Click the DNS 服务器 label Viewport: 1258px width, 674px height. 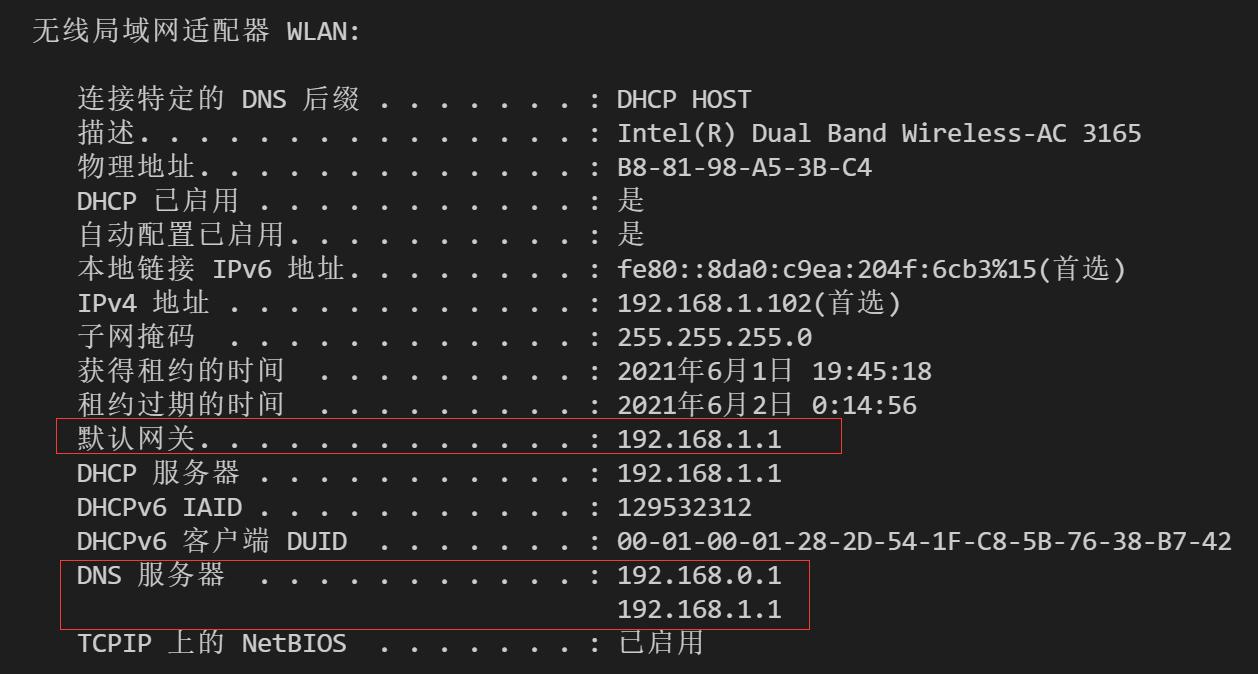(151, 575)
